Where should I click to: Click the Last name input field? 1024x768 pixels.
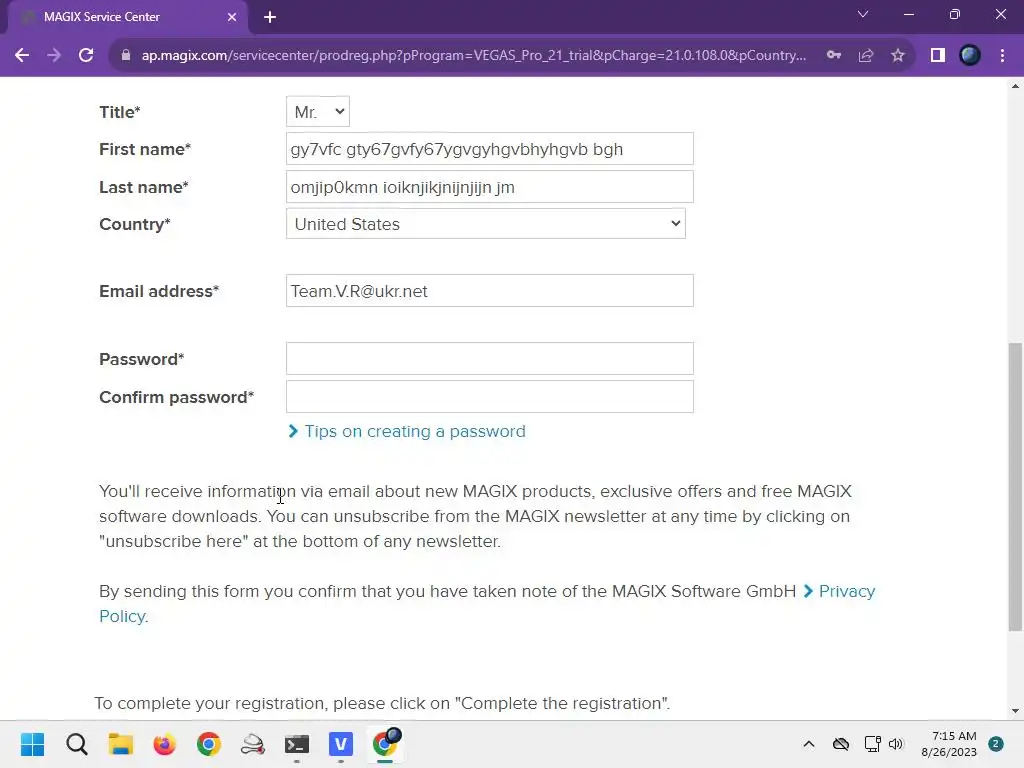tap(490, 187)
